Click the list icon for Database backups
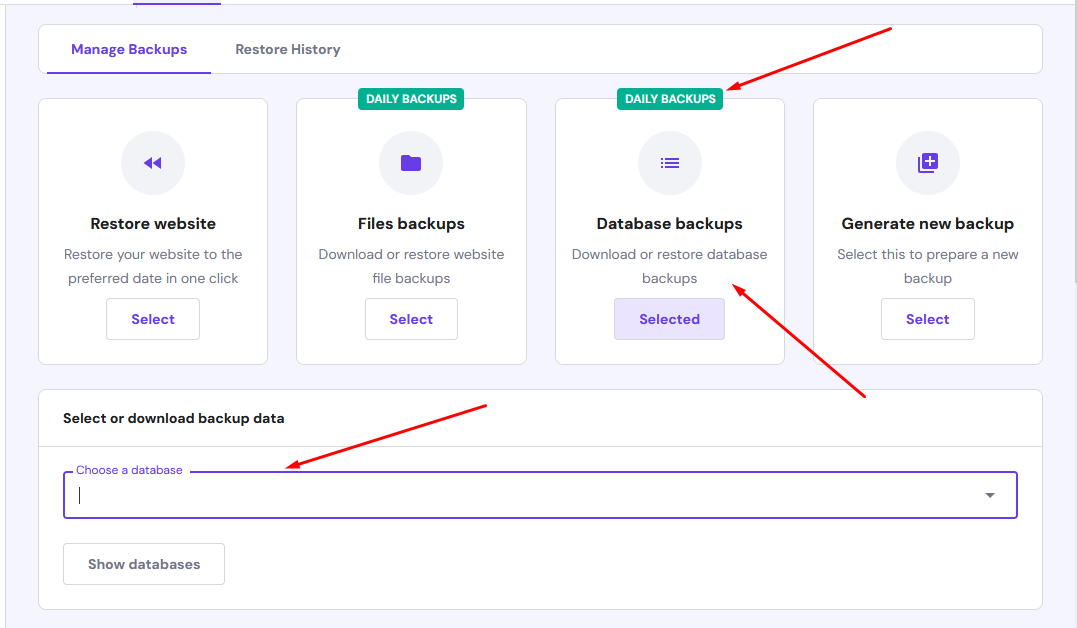This screenshot has width=1077, height=628. click(x=670, y=163)
